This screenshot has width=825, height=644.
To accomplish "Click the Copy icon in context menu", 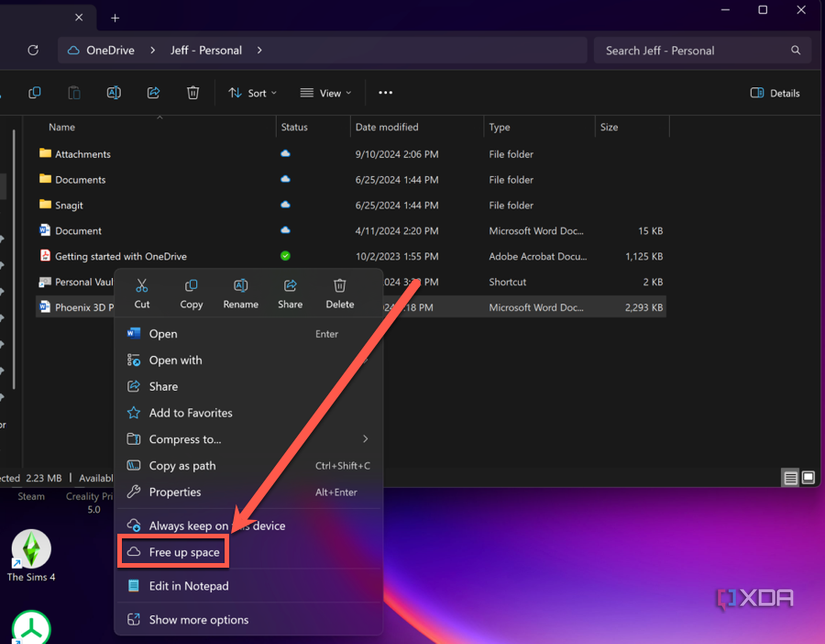I will pos(191,287).
